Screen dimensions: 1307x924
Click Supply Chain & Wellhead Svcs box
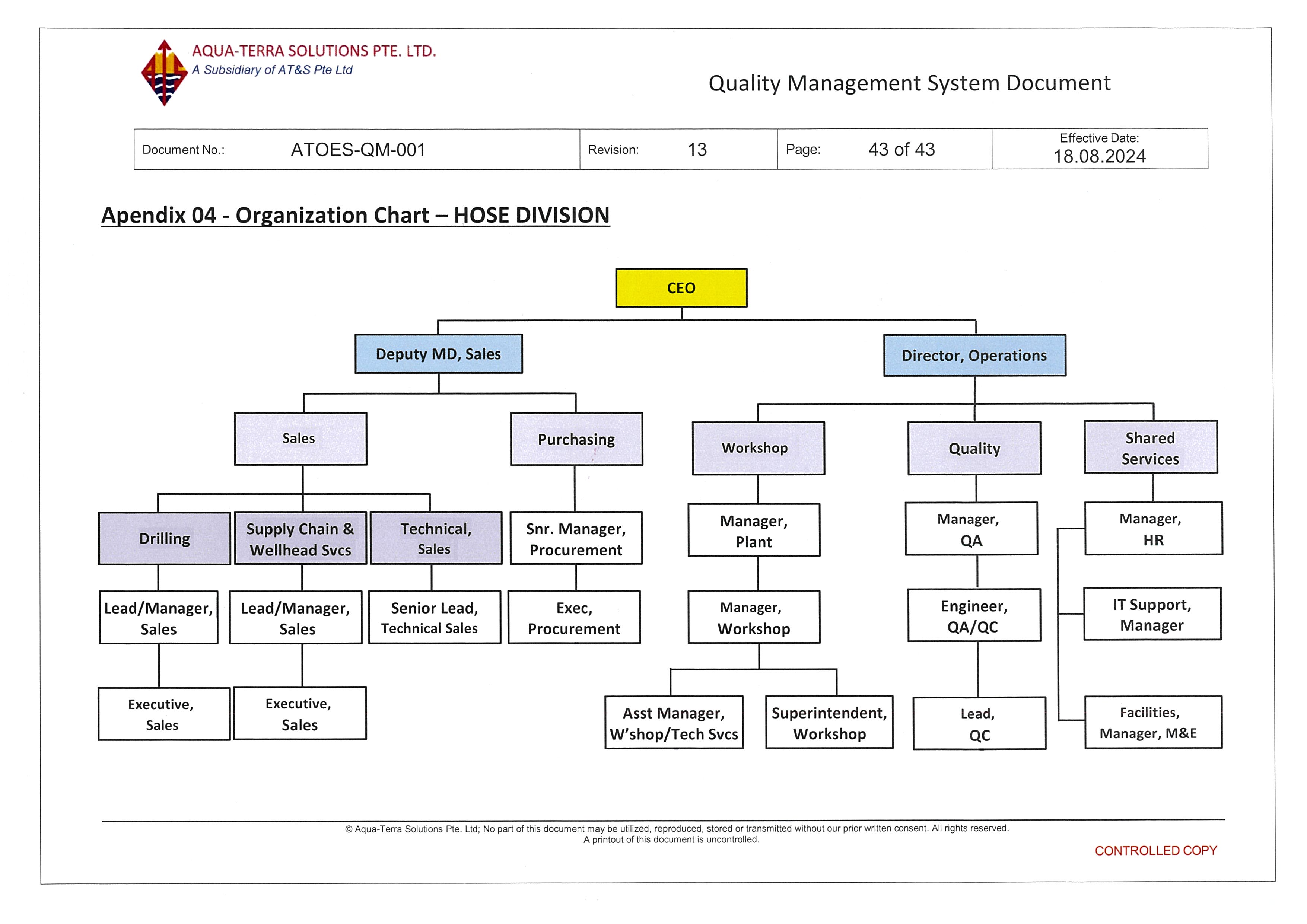pyautogui.click(x=300, y=538)
